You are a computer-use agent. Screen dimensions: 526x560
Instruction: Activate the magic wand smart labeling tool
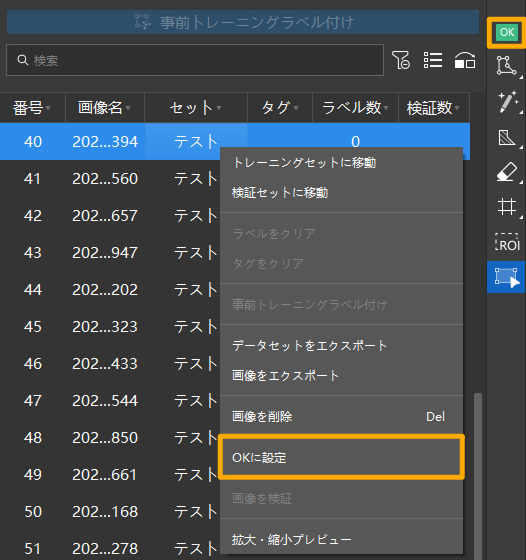click(507, 101)
